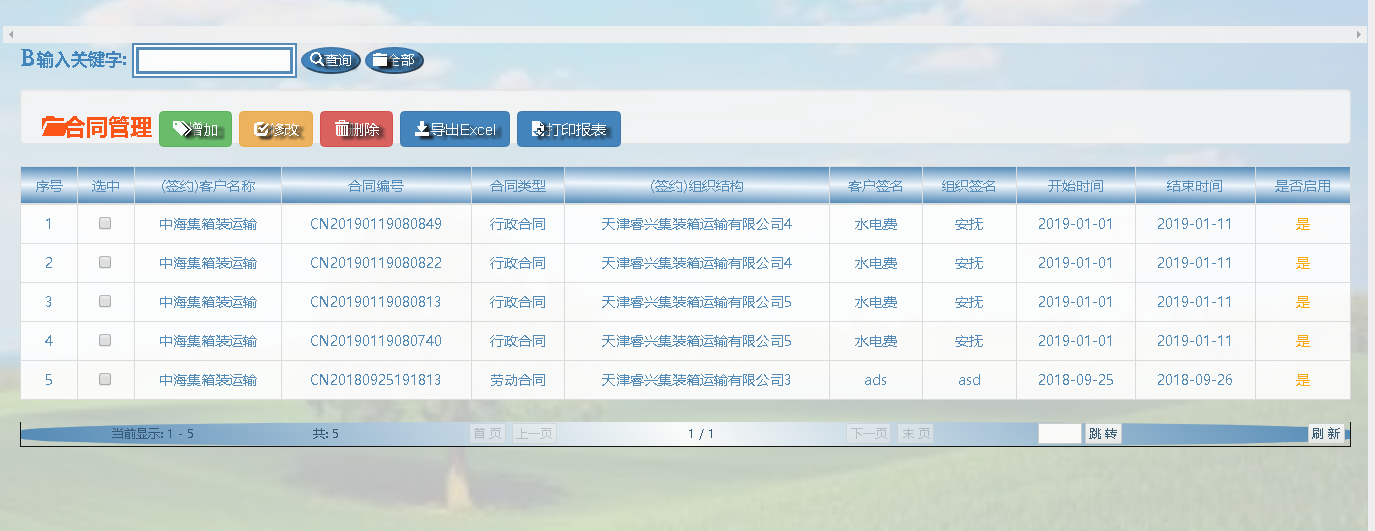1375x531 pixels.
Task: Tick the checkbox in row 1
Action: (105, 224)
